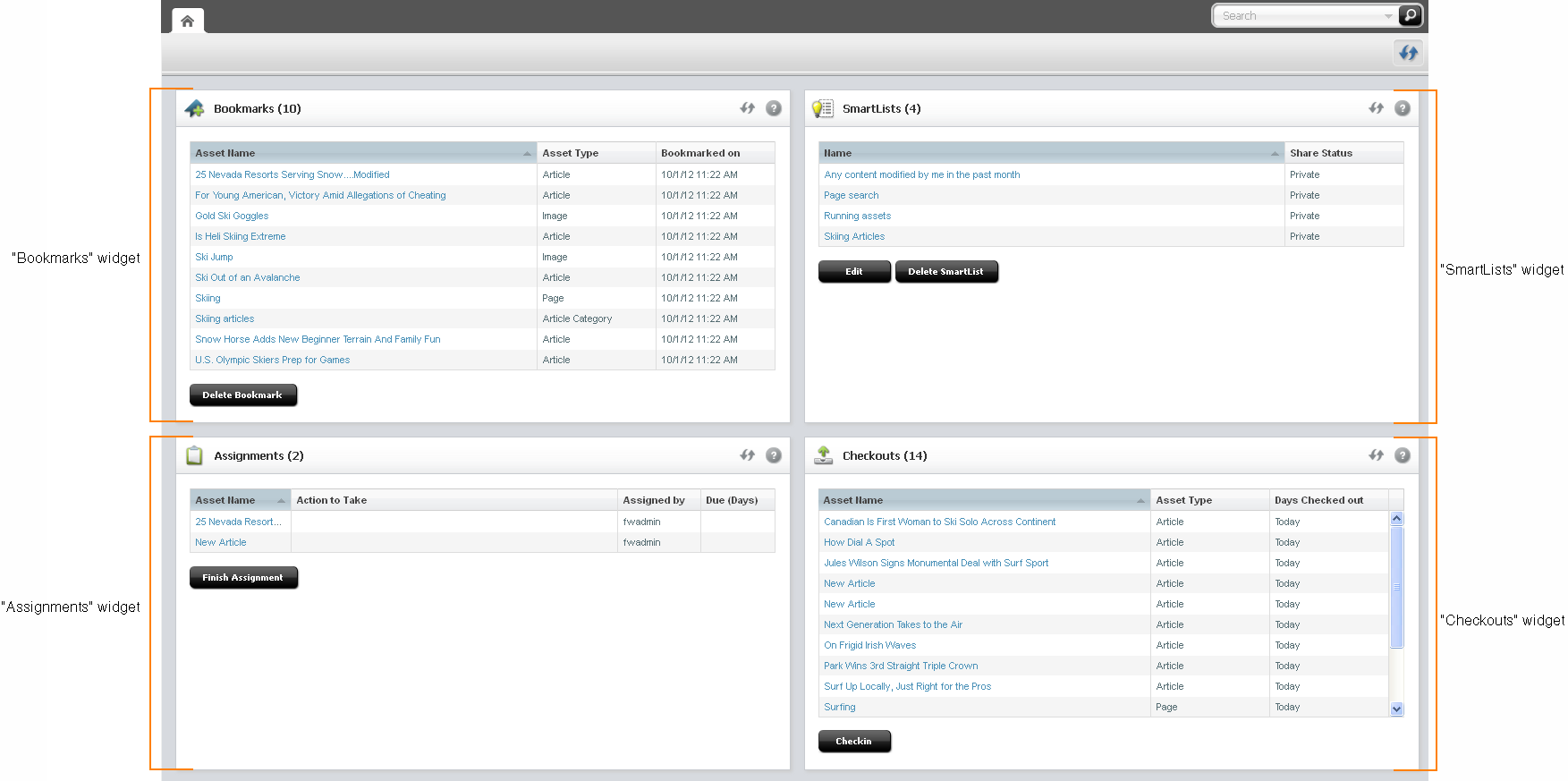Open 'For Young American, Victory Amid Allegations' bookmark
This screenshot has height=781, width=1568.
tap(320, 195)
